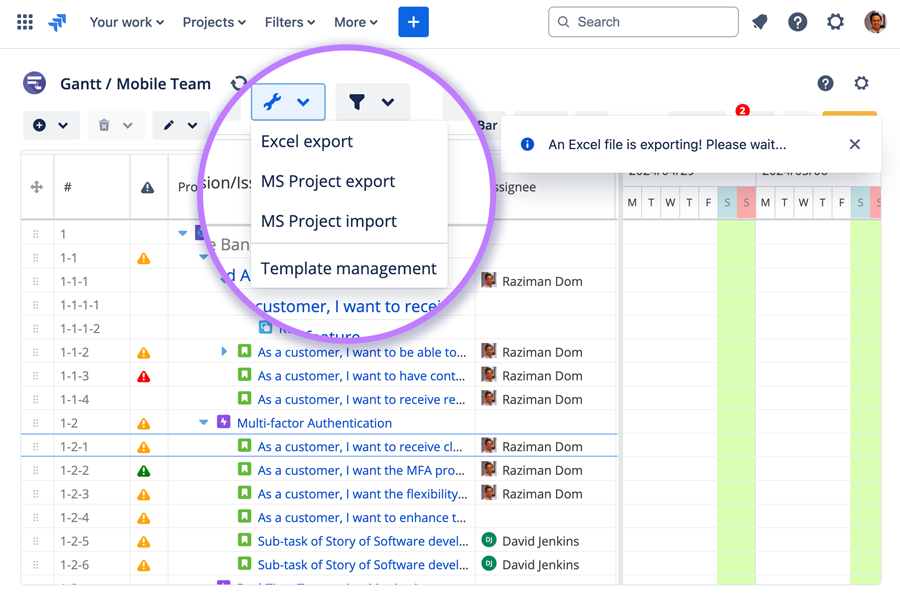The height and width of the screenshot is (595, 900).
Task: Select MS Project import menu item
Action: point(349,221)
